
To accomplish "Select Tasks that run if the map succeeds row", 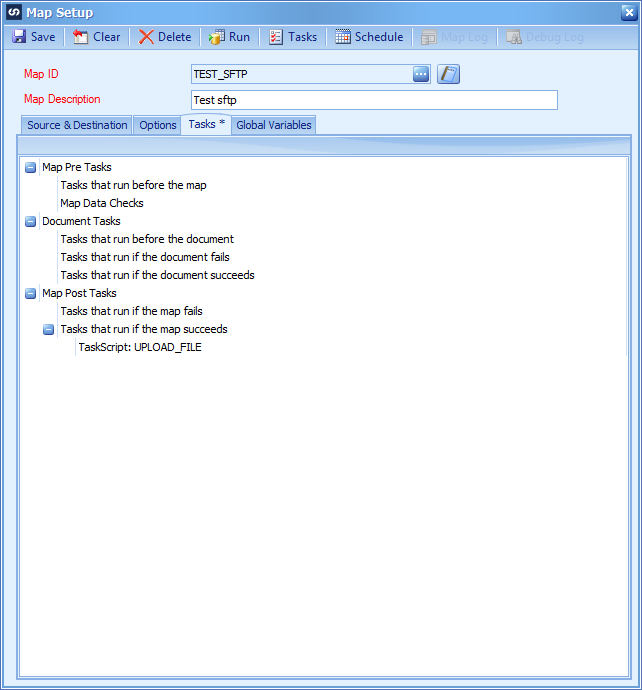I will pyautogui.click(x=144, y=330).
